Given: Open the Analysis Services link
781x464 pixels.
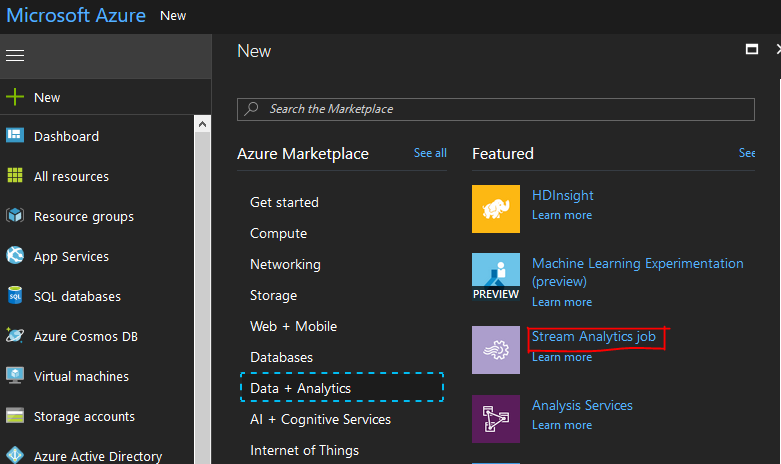Looking at the screenshot, I should click(x=582, y=406).
